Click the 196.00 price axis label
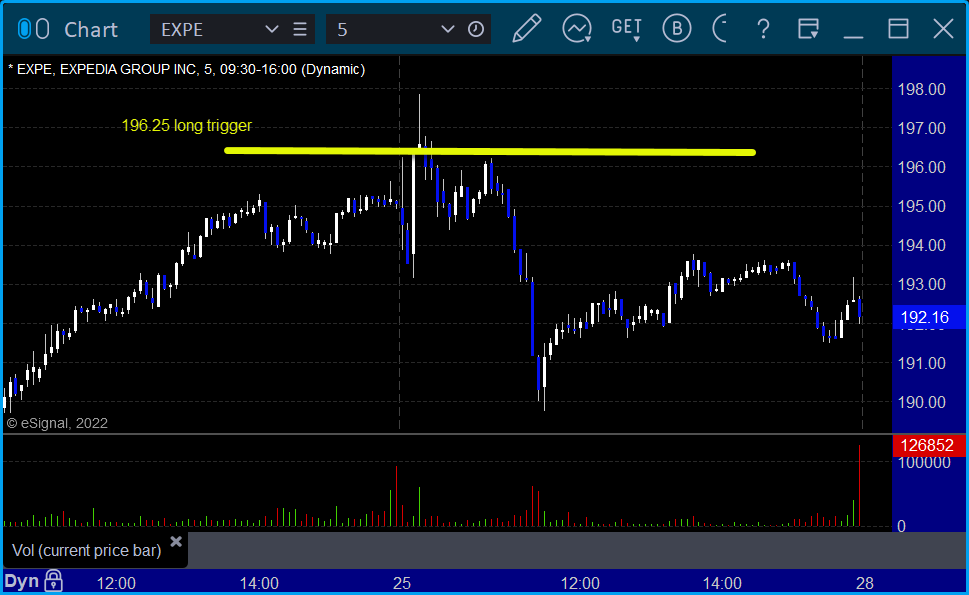This screenshot has width=969, height=595. pos(921,167)
